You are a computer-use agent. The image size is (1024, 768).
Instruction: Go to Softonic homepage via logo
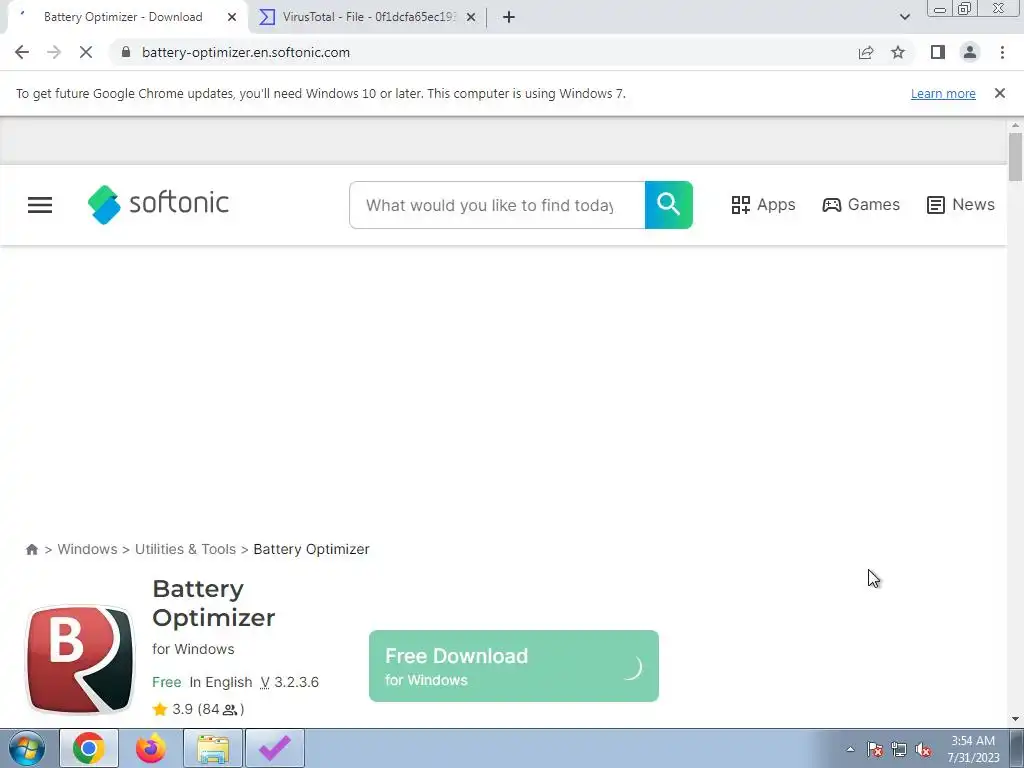(158, 204)
